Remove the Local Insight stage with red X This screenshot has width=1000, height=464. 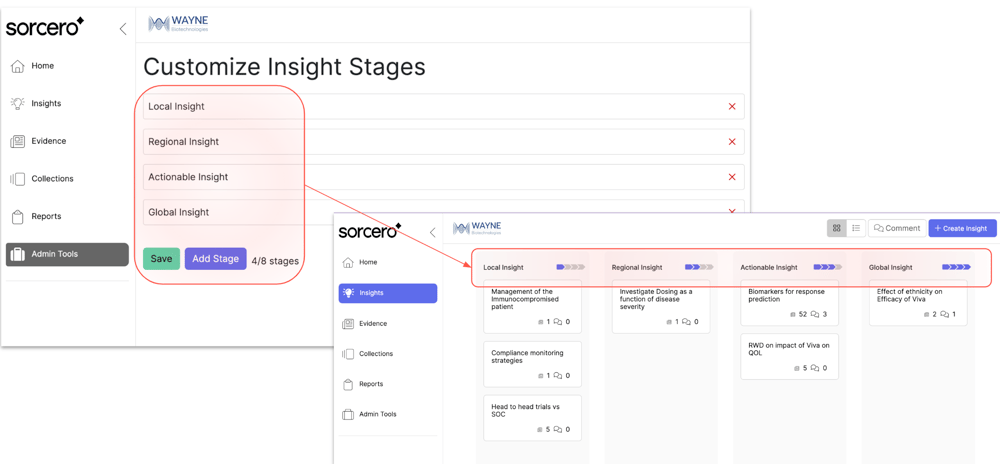pyautogui.click(x=732, y=106)
